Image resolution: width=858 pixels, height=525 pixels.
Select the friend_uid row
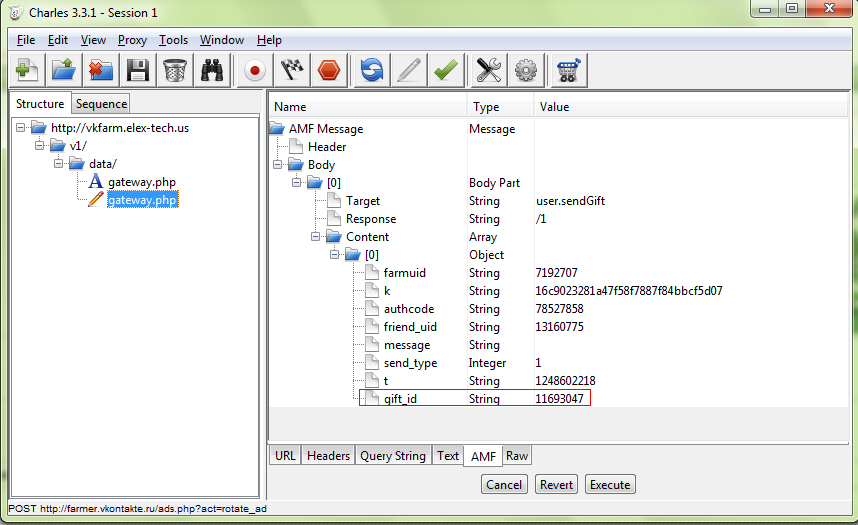click(558, 327)
